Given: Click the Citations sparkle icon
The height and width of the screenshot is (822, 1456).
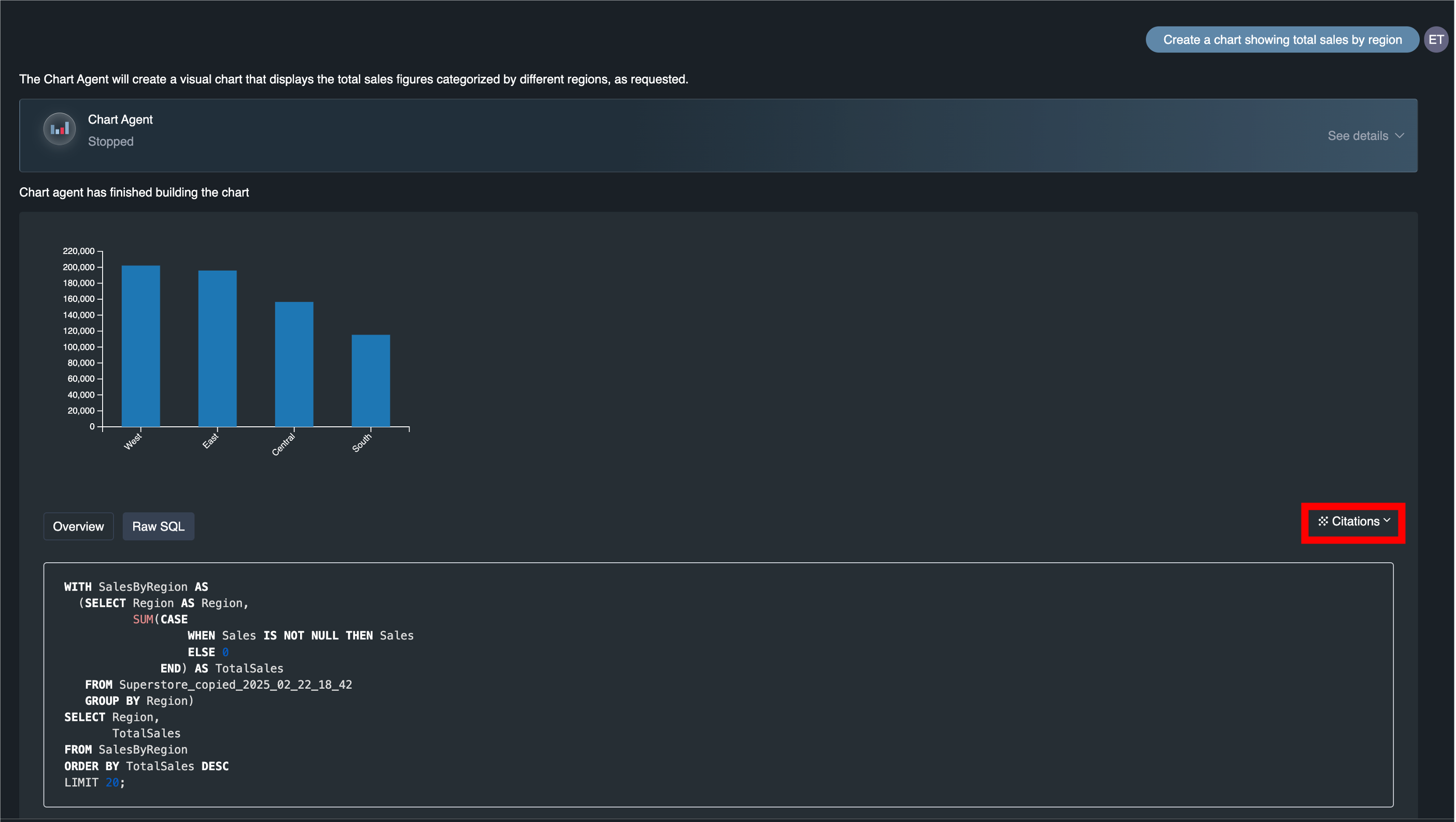Looking at the screenshot, I should (x=1323, y=521).
